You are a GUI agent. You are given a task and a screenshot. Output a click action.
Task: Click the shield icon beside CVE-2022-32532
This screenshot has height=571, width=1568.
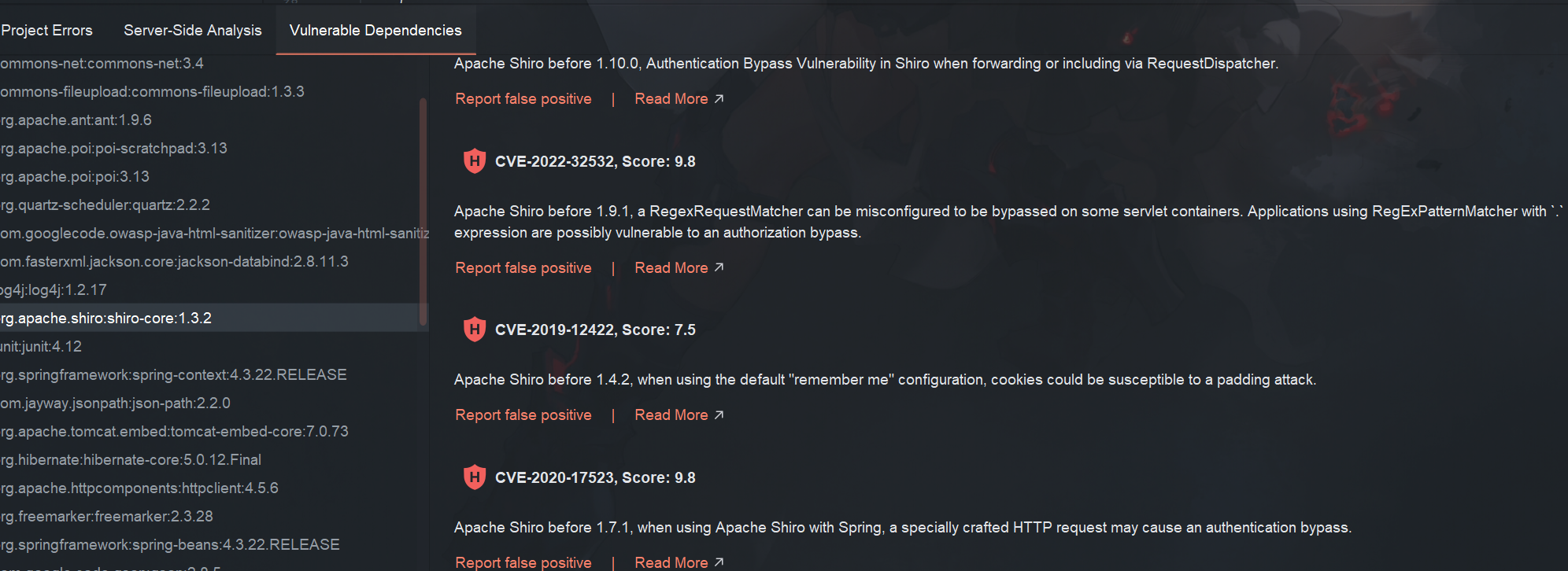(474, 161)
